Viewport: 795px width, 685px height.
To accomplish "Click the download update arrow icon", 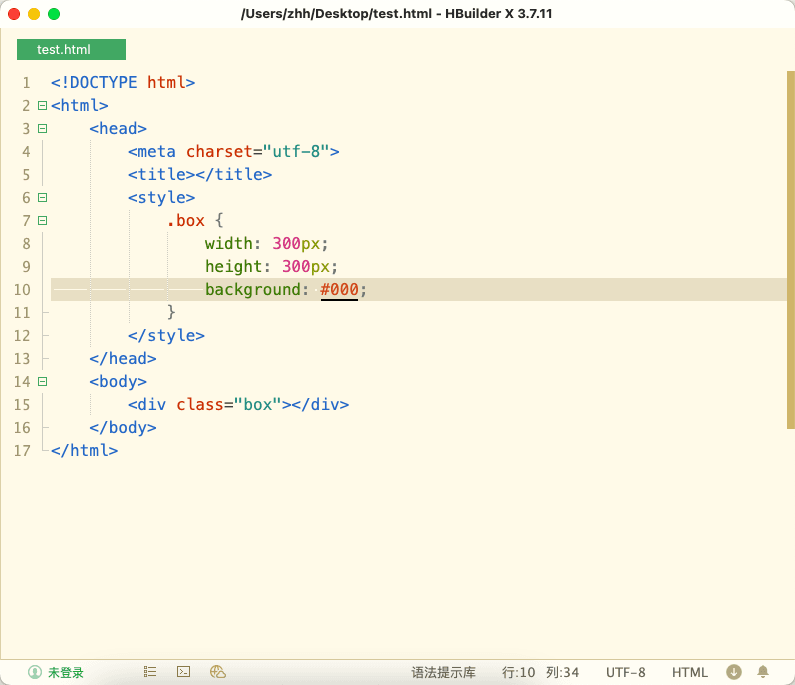I will tap(733, 672).
